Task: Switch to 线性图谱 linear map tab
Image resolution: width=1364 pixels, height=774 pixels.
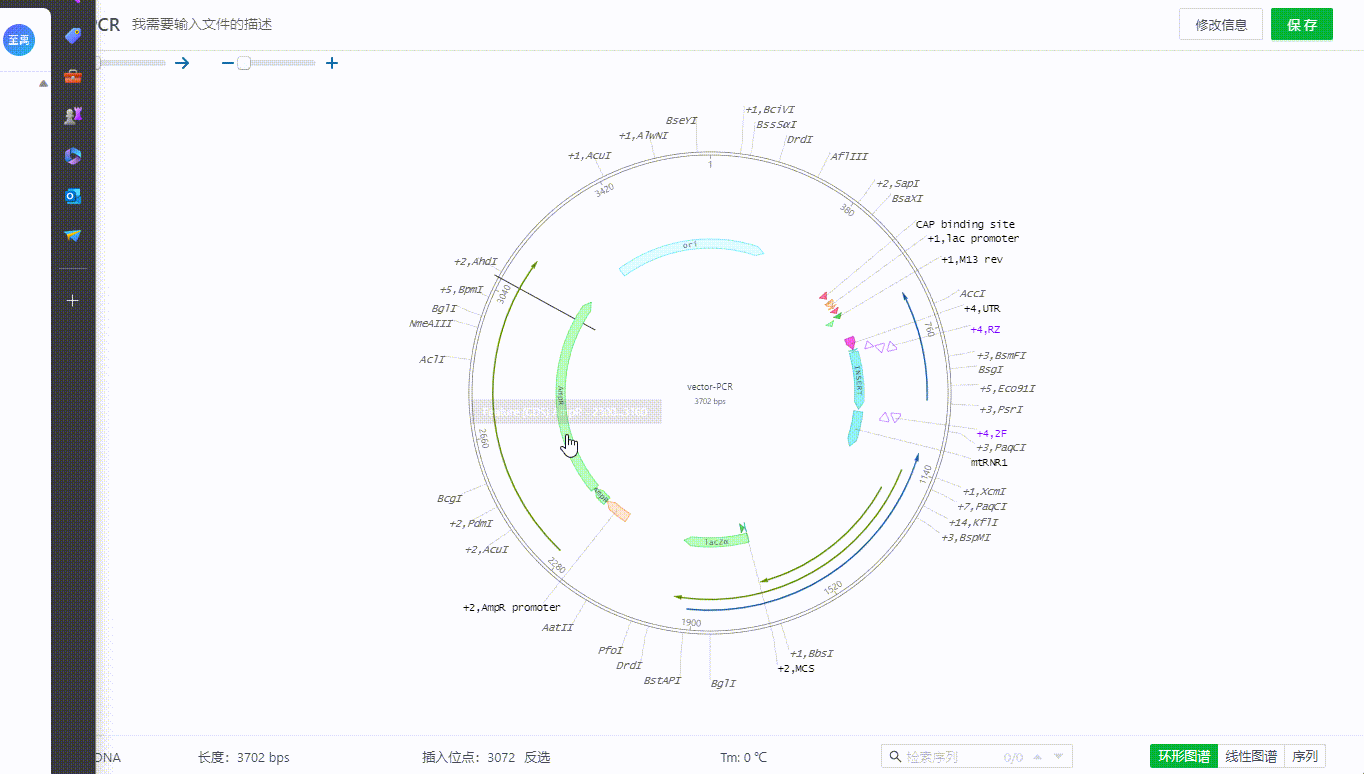Action: point(1251,757)
